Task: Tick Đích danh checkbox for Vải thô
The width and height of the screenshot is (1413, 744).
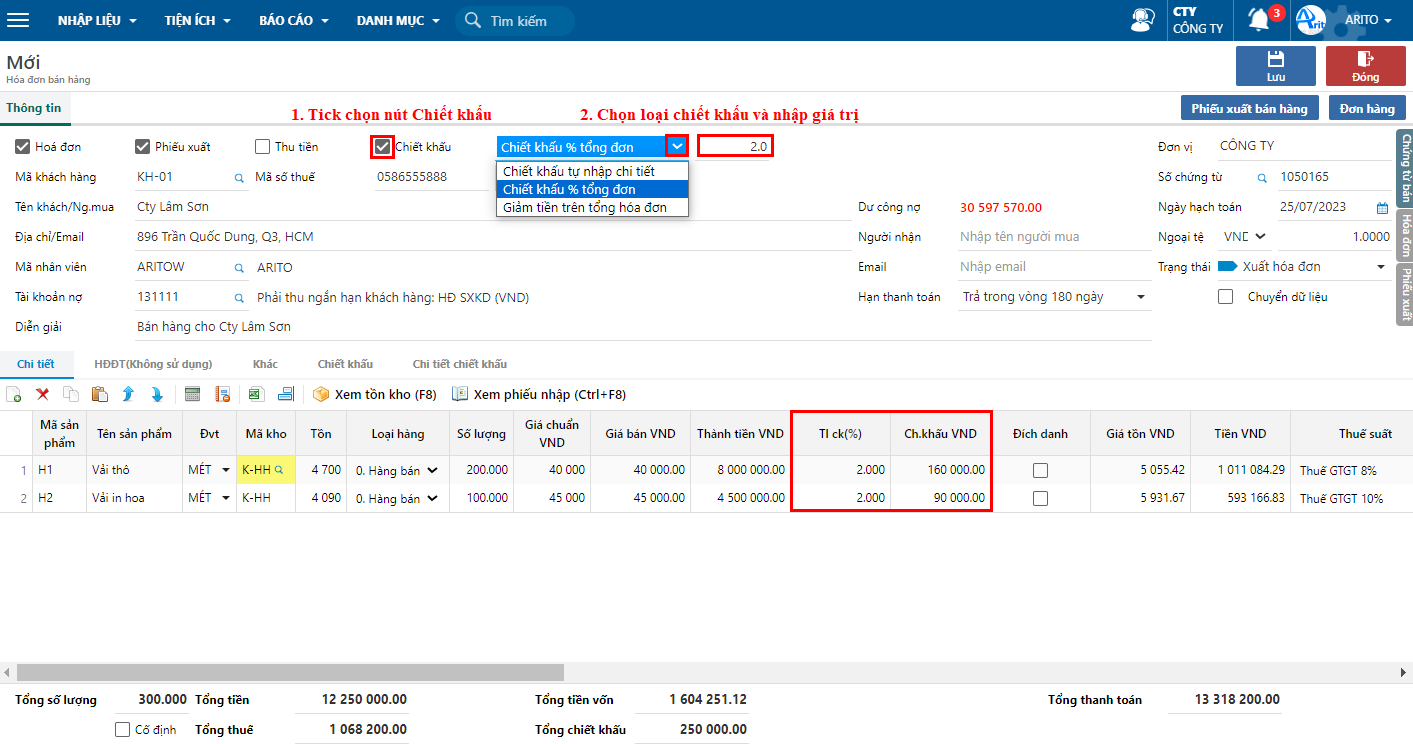Action: click(1040, 469)
